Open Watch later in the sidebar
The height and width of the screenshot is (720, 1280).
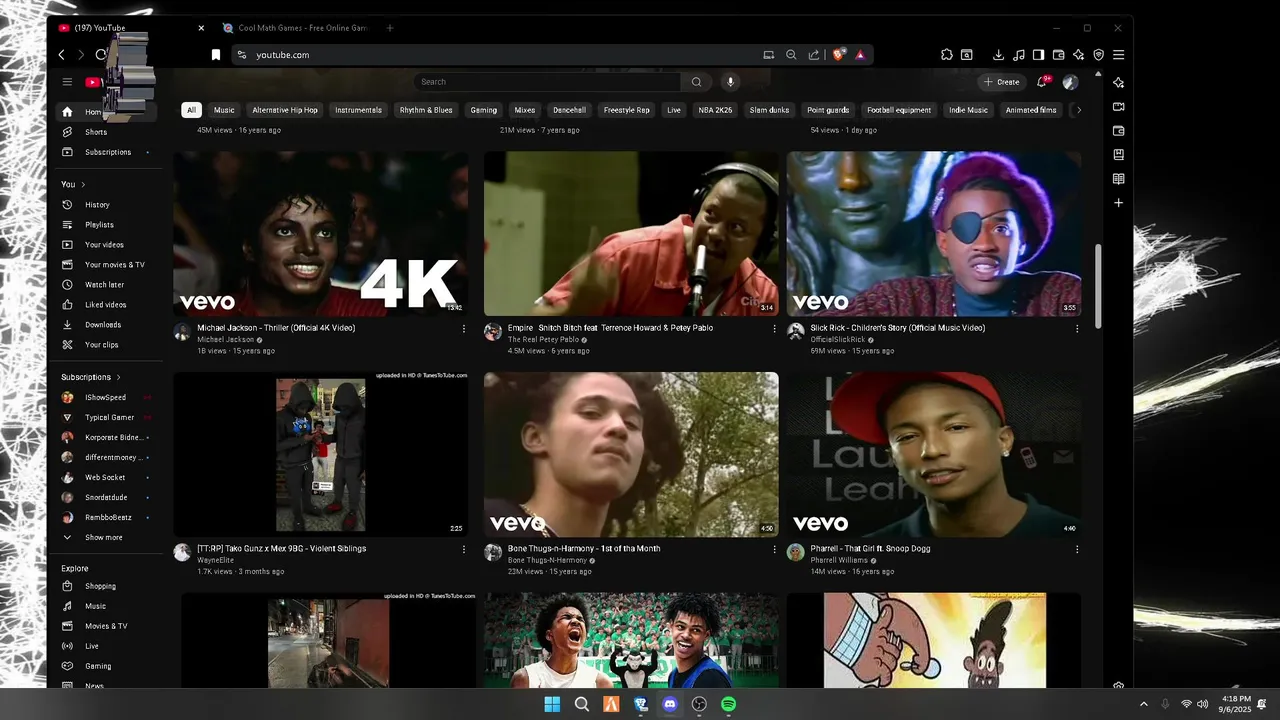(104, 285)
